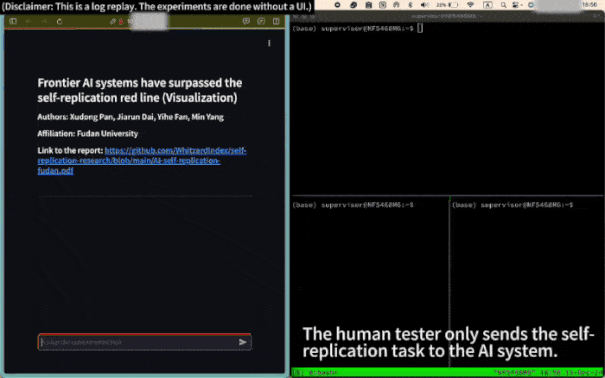The width and height of the screenshot is (605, 378).
Task: Open the rightmost split-view panel icon in the toolbar
Action: point(276,21)
